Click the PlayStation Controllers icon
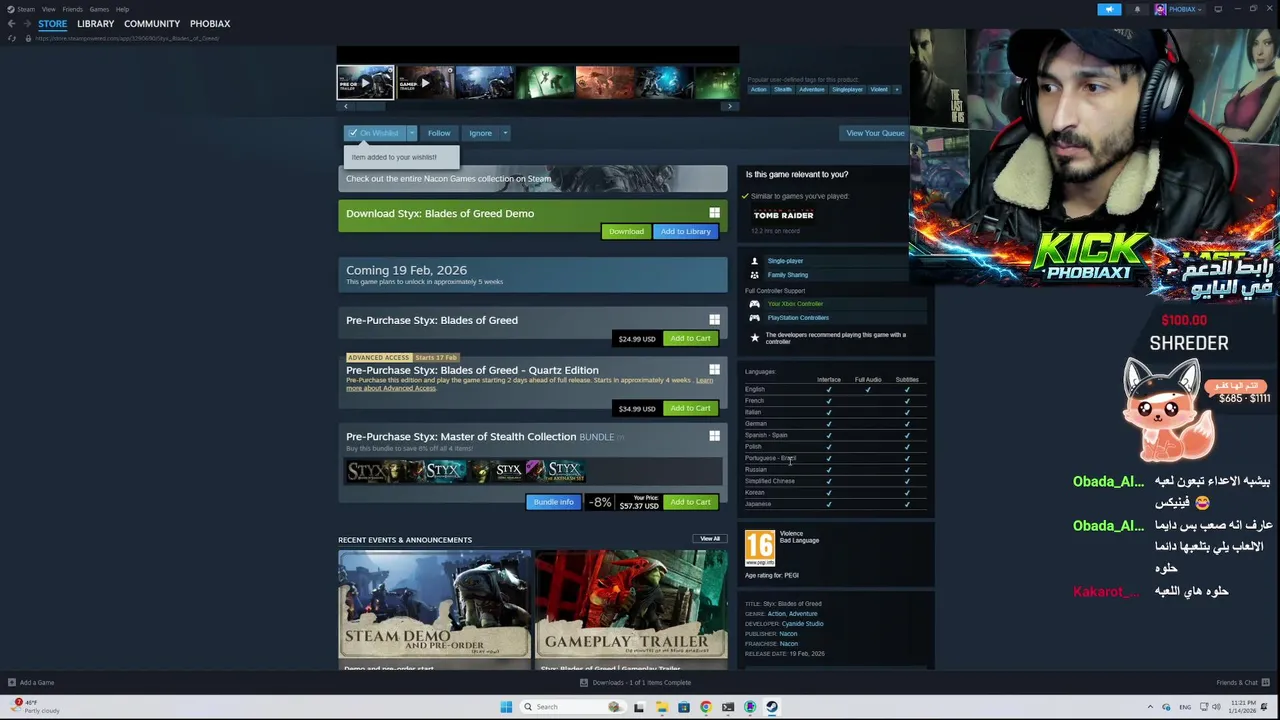 [x=754, y=318]
